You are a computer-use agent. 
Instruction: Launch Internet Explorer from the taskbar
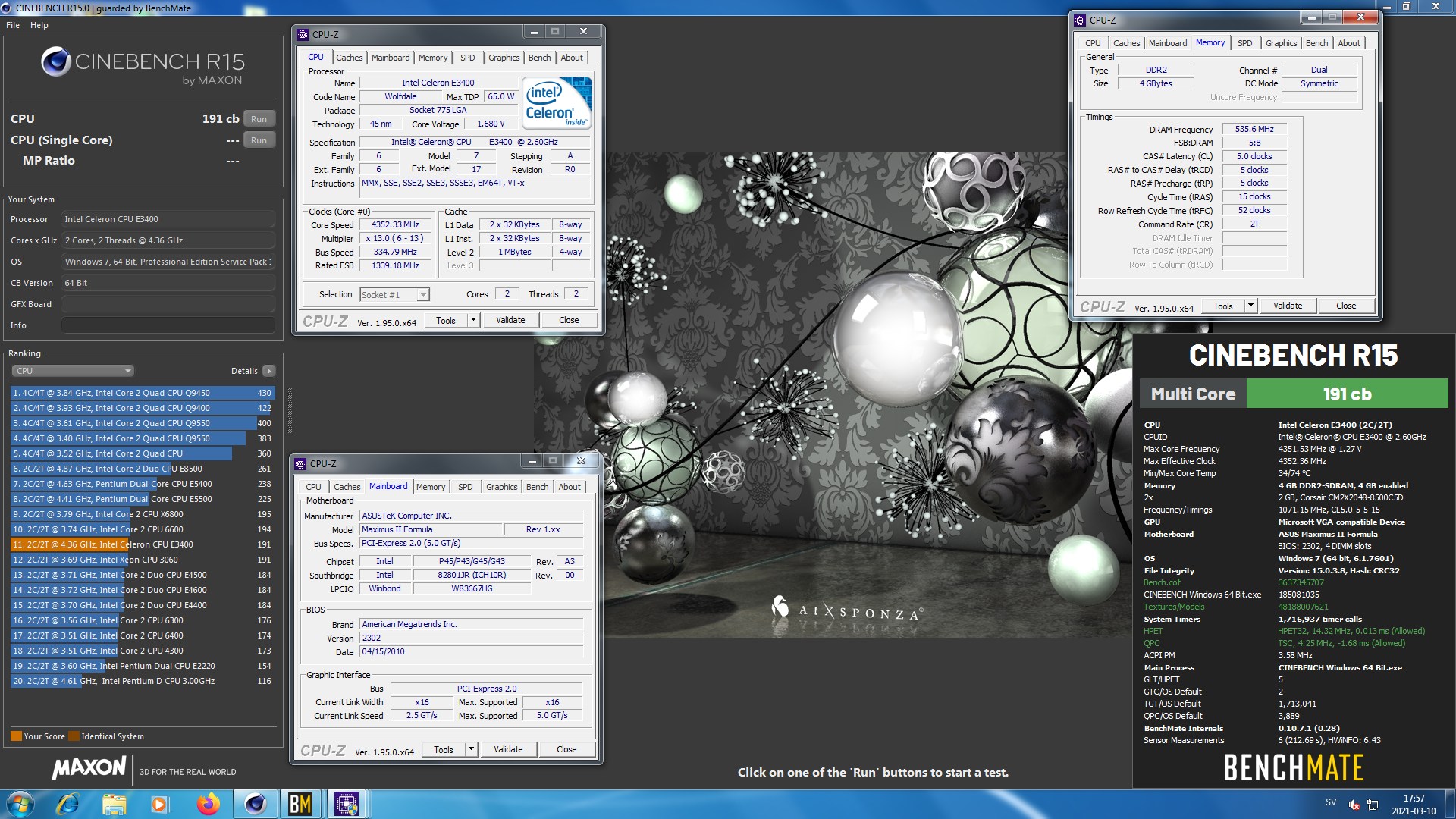point(68,804)
